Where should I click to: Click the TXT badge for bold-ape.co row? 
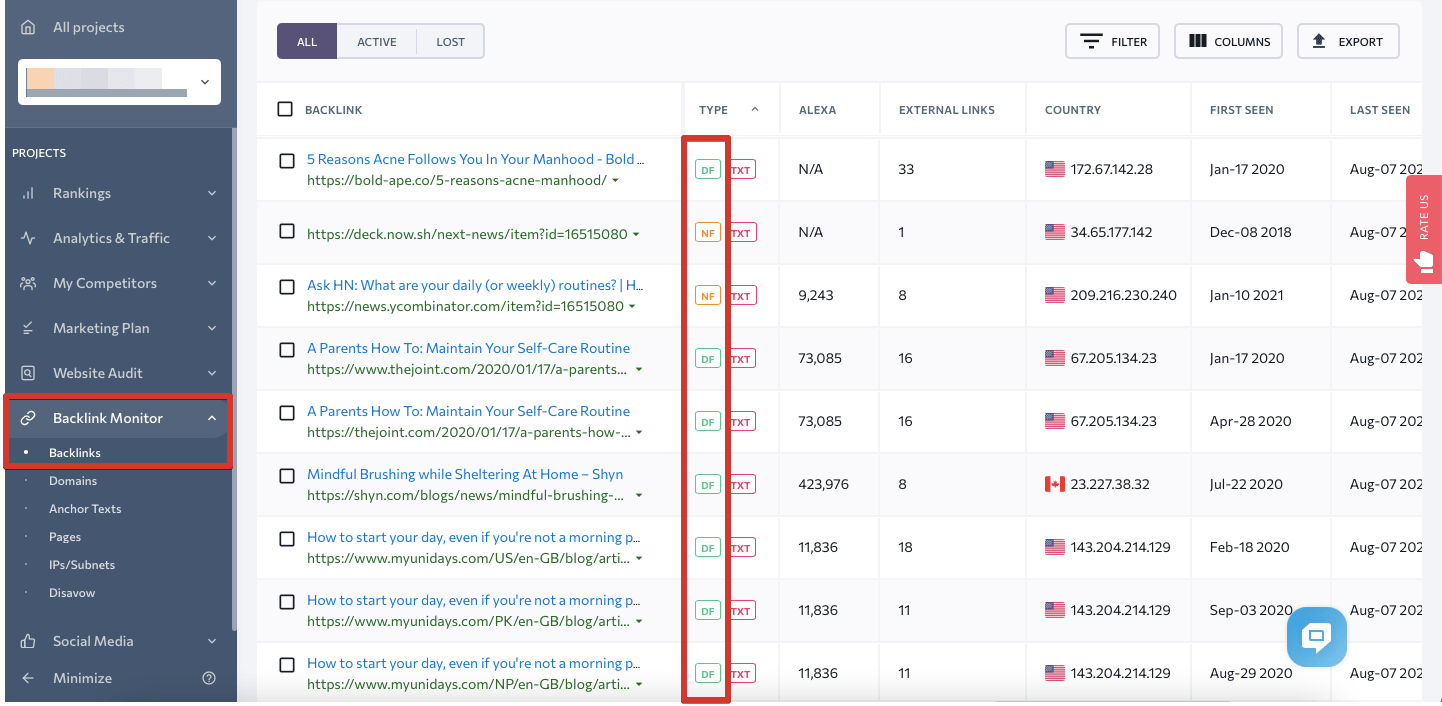[x=742, y=170]
